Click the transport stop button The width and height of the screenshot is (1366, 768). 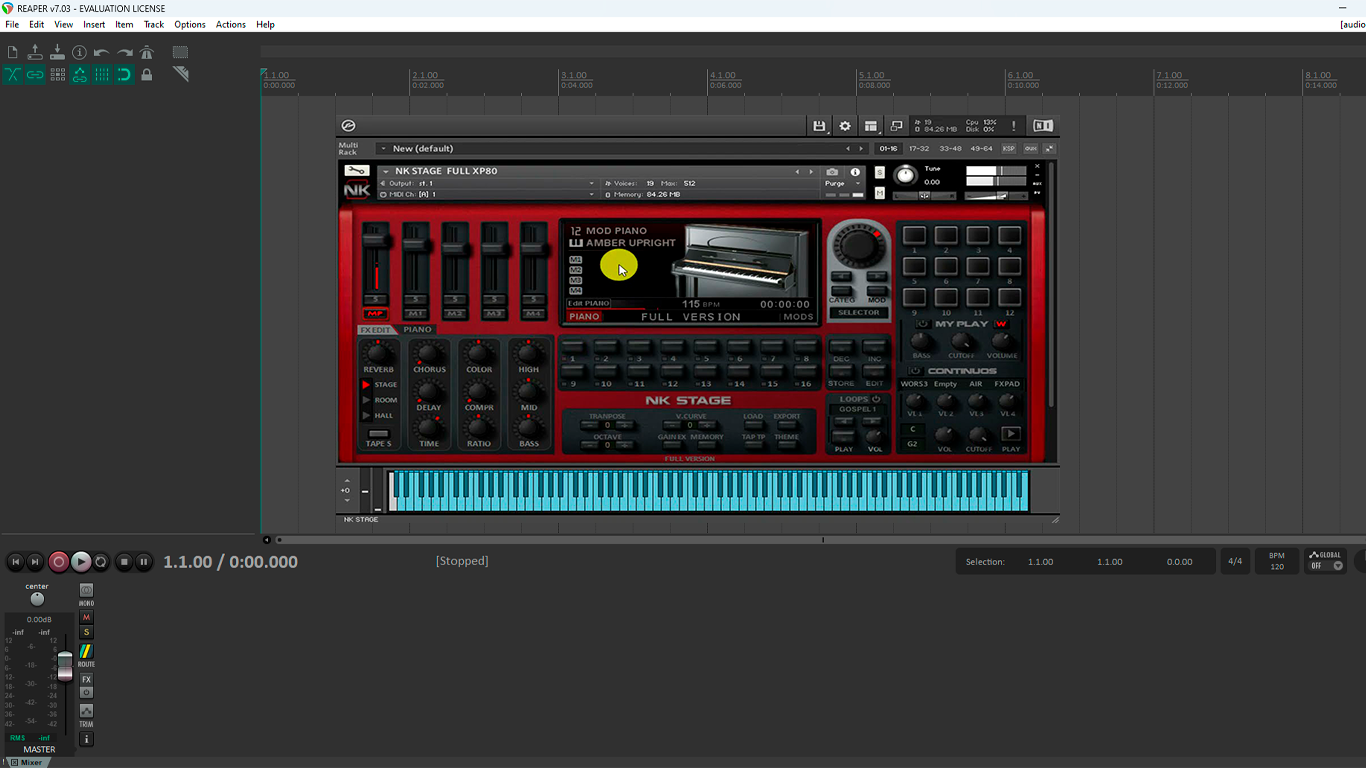(124, 562)
